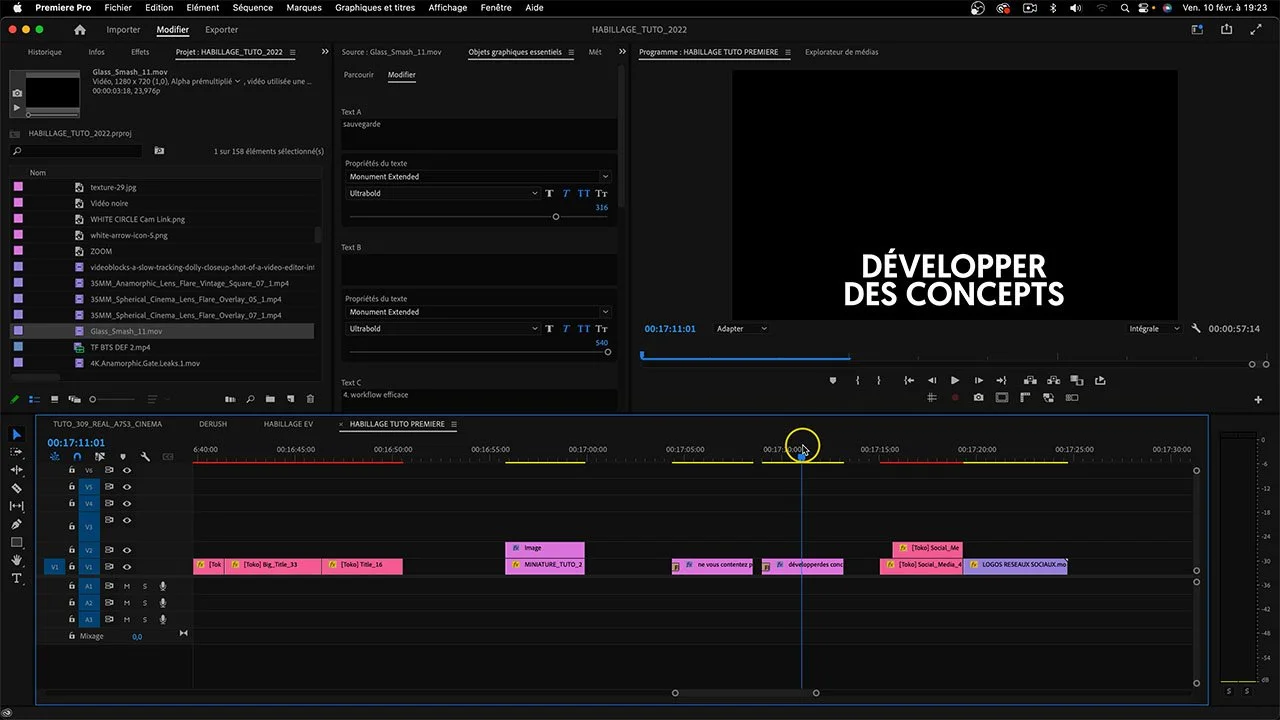This screenshot has height=720, width=1280.
Task: Click the Add Marker icon in Program monitor
Action: [x=832, y=380]
